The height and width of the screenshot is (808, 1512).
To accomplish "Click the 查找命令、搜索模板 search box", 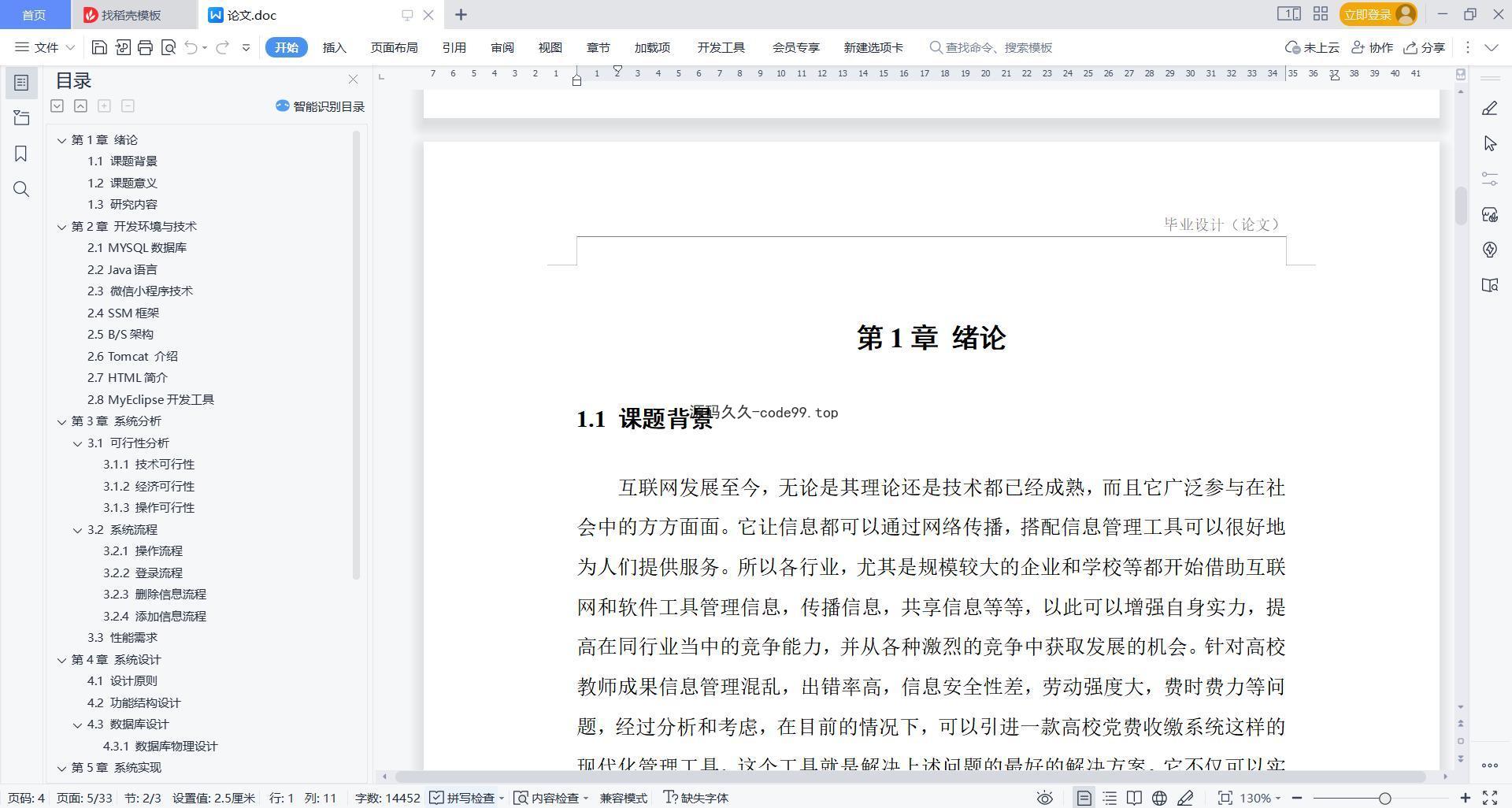I will click(x=991, y=47).
